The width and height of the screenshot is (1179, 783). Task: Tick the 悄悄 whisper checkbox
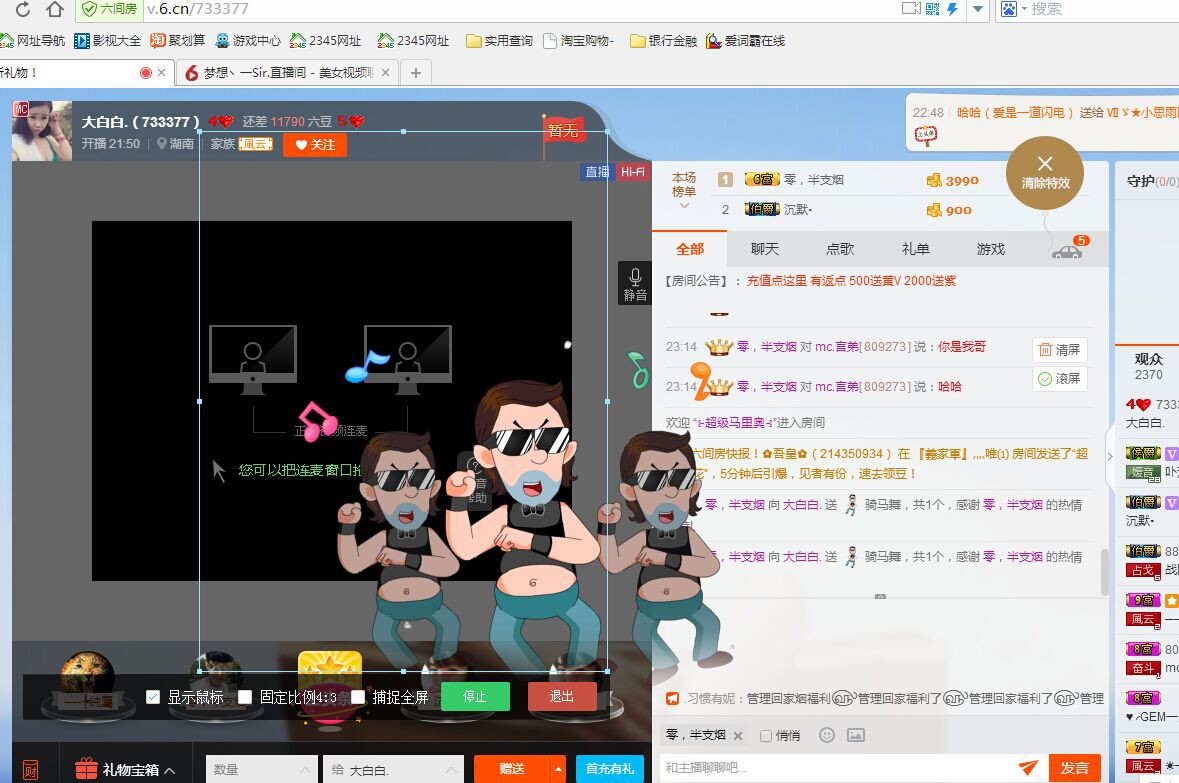coord(765,736)
